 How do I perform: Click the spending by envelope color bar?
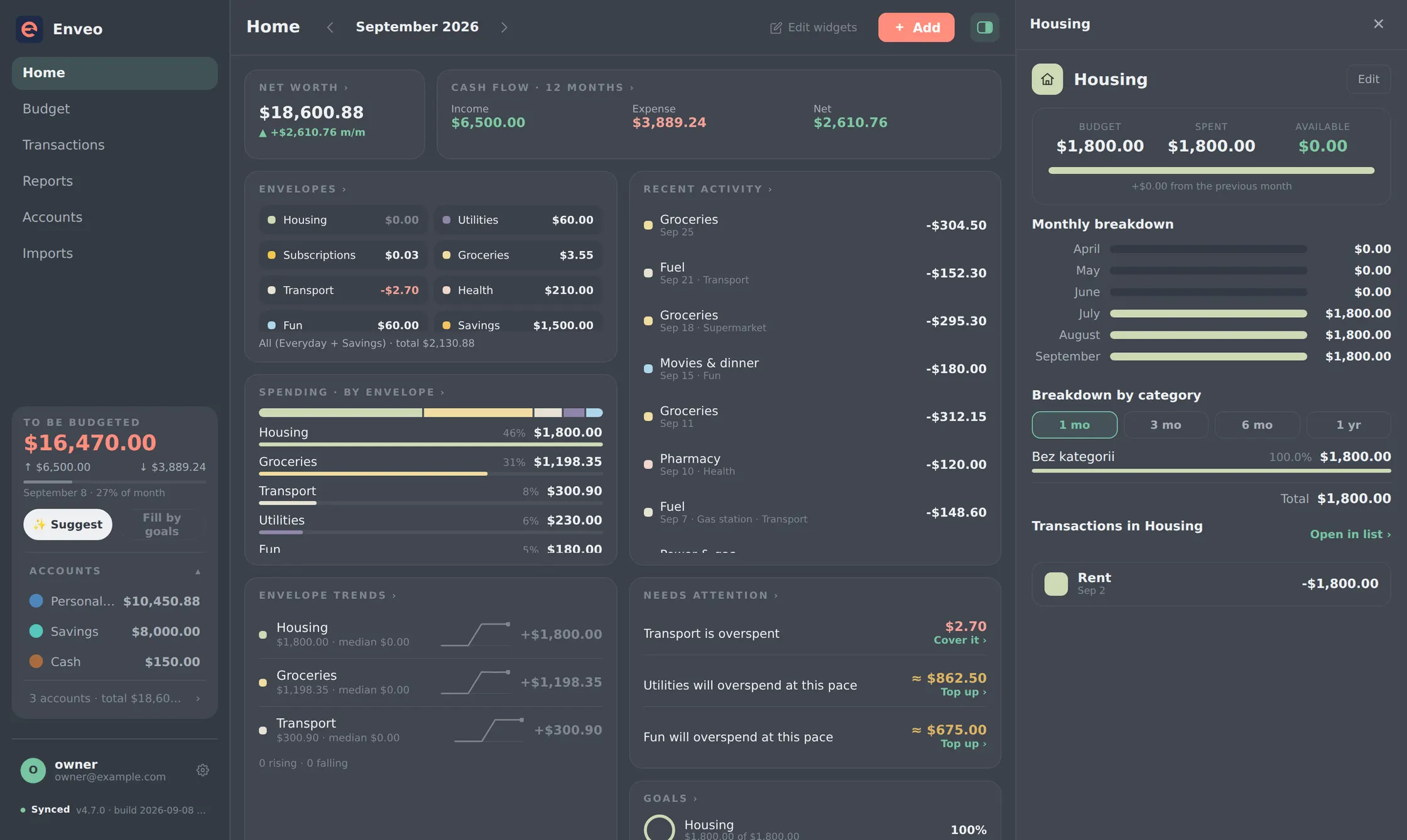(430, 412)
